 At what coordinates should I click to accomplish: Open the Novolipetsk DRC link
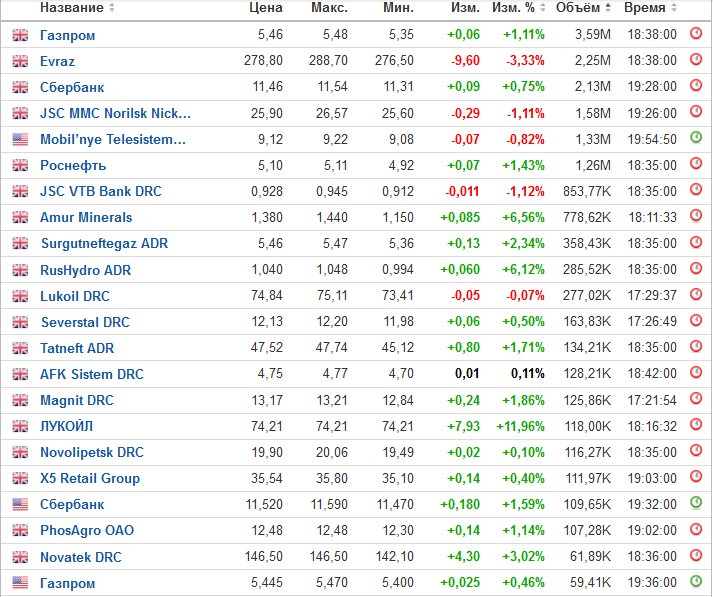pos(92,452)
